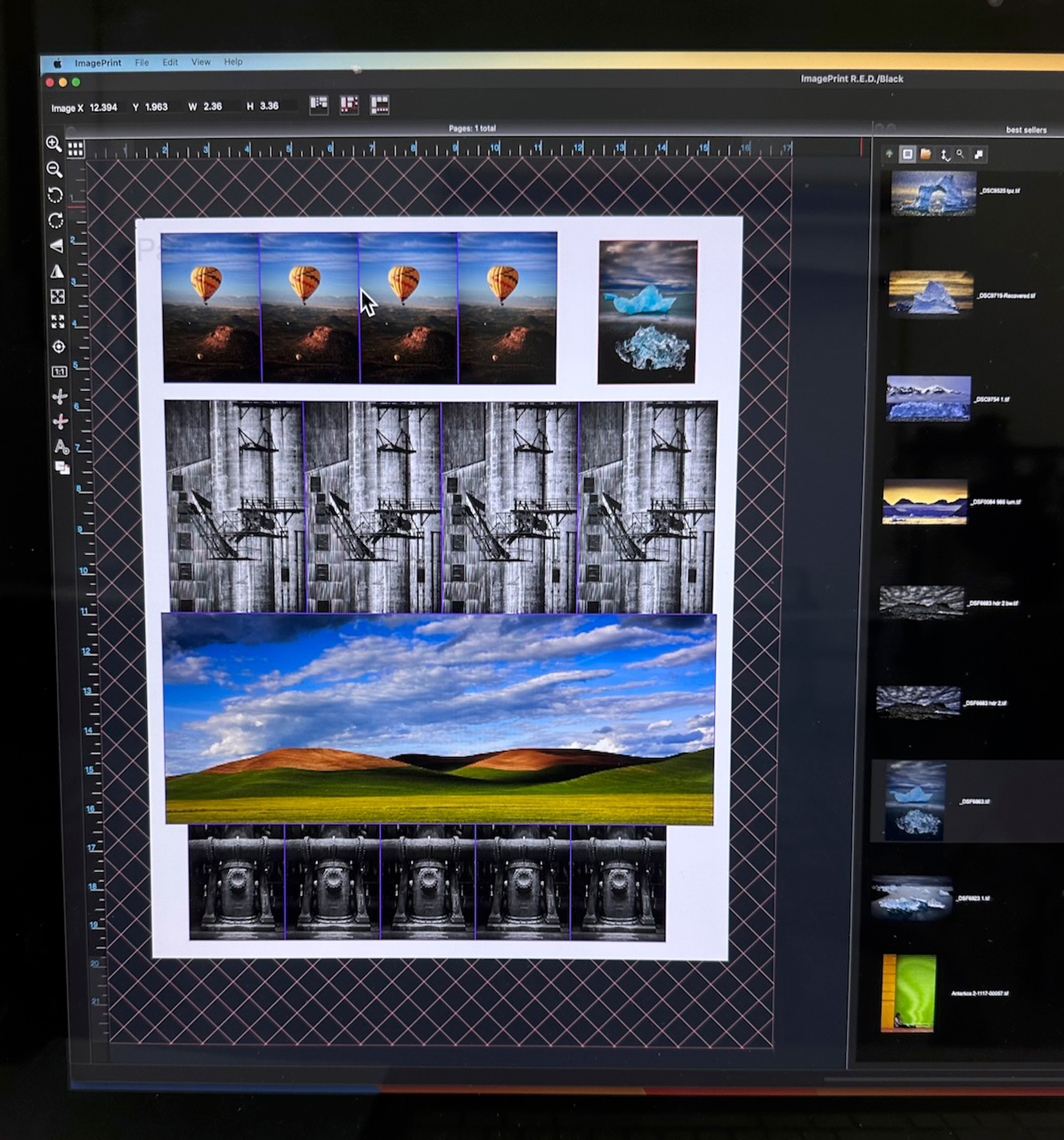Select the _DSC9525 tpz.tif ice arch thumbnail
The height and width of the screenshot is (1140, 1064).
point(933,193)
